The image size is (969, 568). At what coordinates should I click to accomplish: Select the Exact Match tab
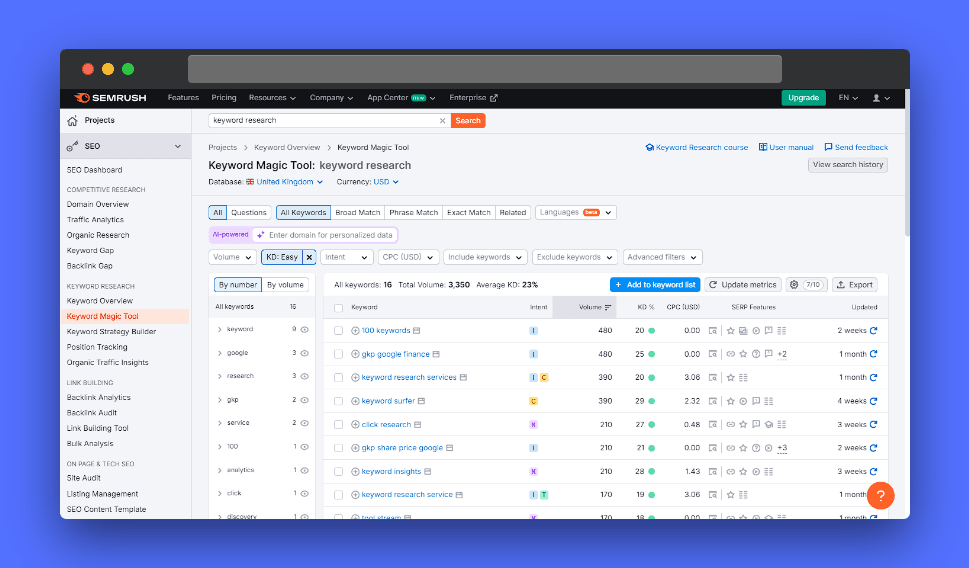468,213
